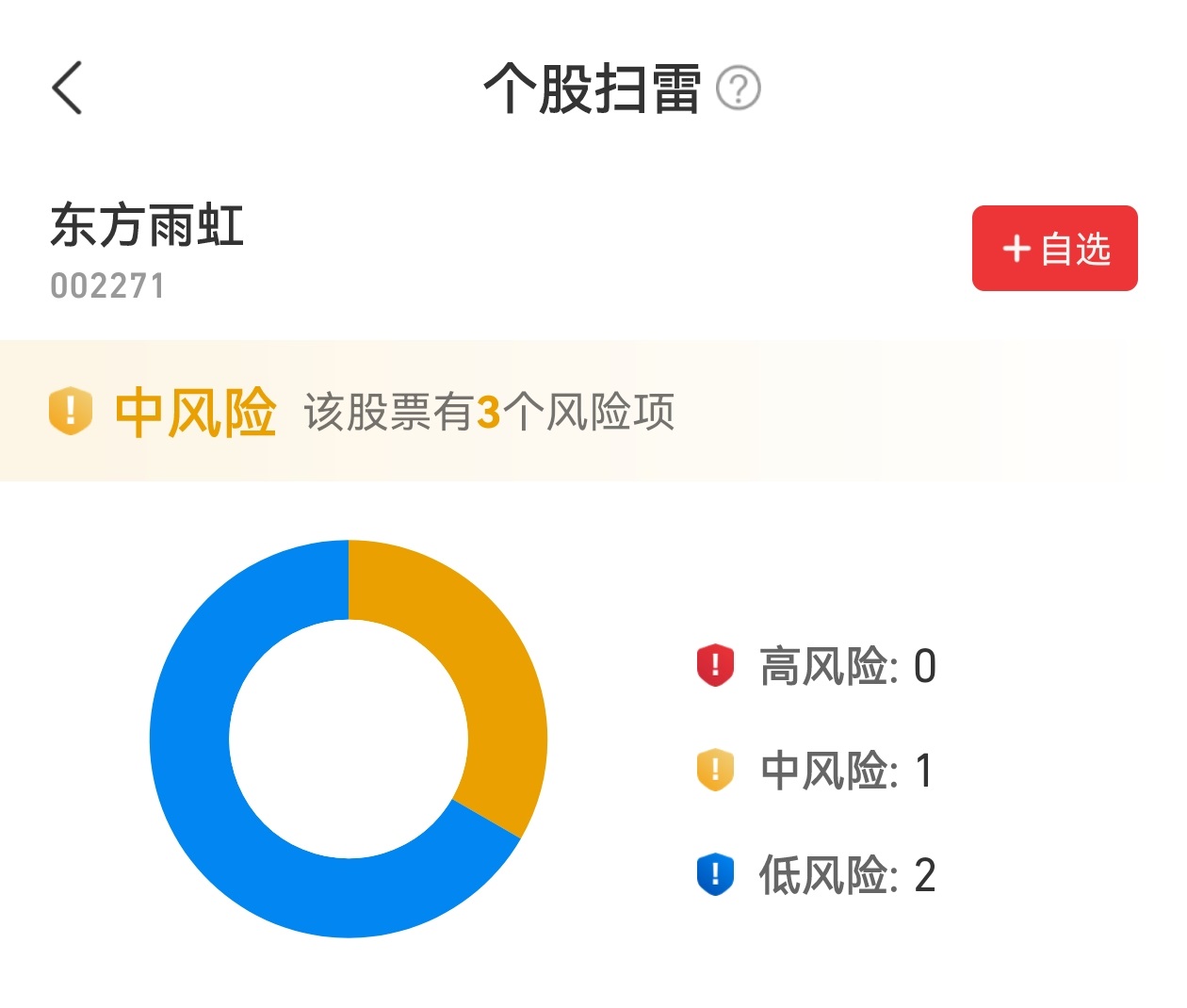Viewport: 1187px width, 1008px height.
Task: Tap the stock code 002271
Action: tap(107, 285)
